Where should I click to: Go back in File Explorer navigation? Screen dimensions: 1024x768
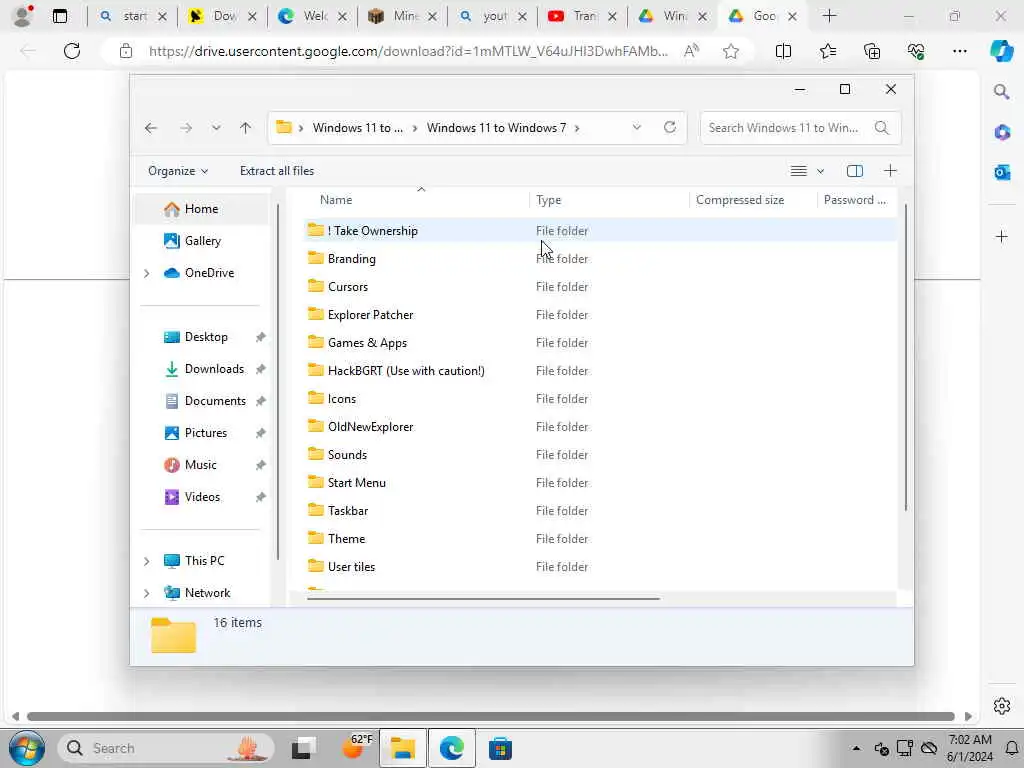[151, 128]
